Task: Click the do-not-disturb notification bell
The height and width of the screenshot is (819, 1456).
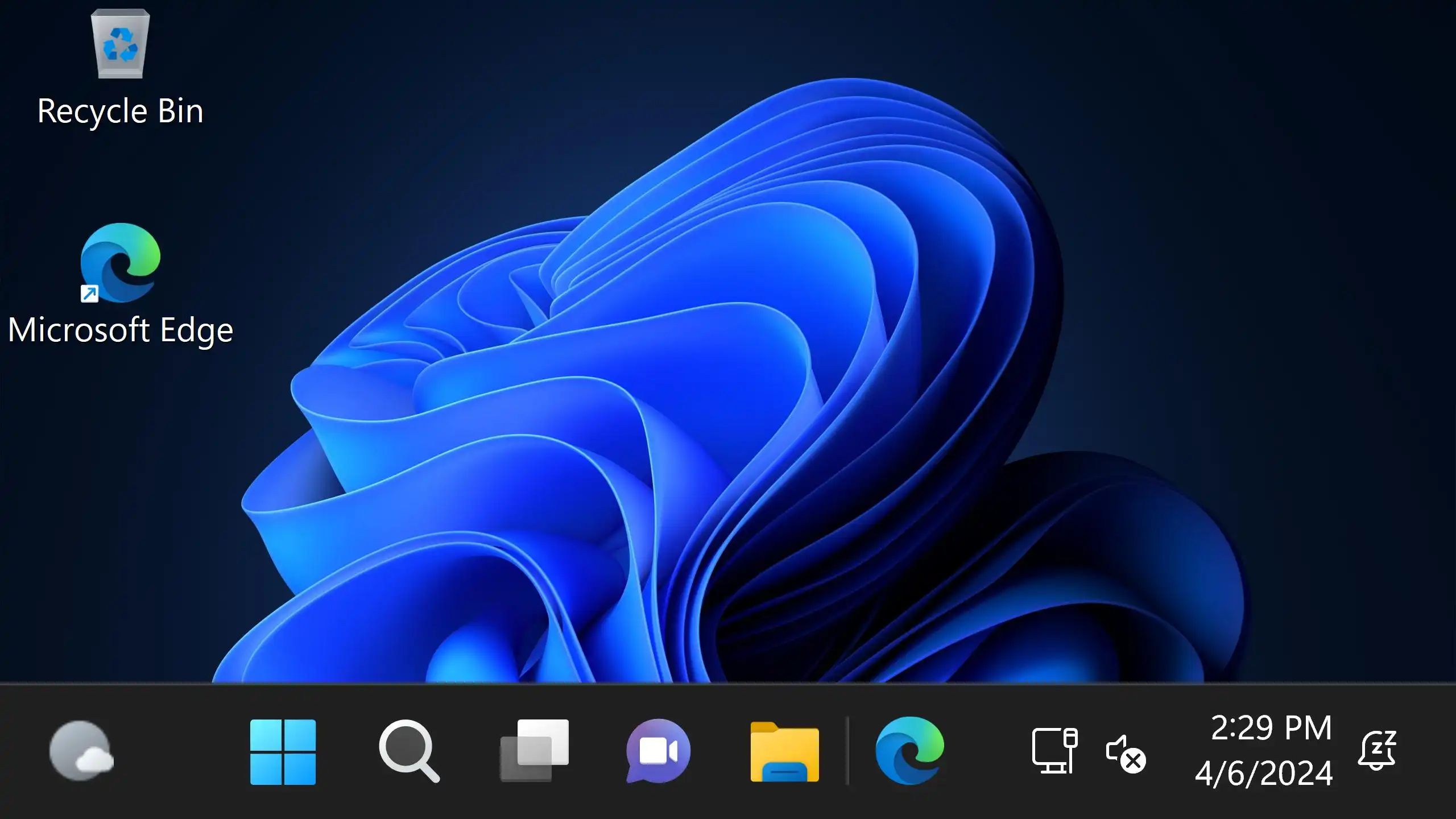Action: point(1377,751)
